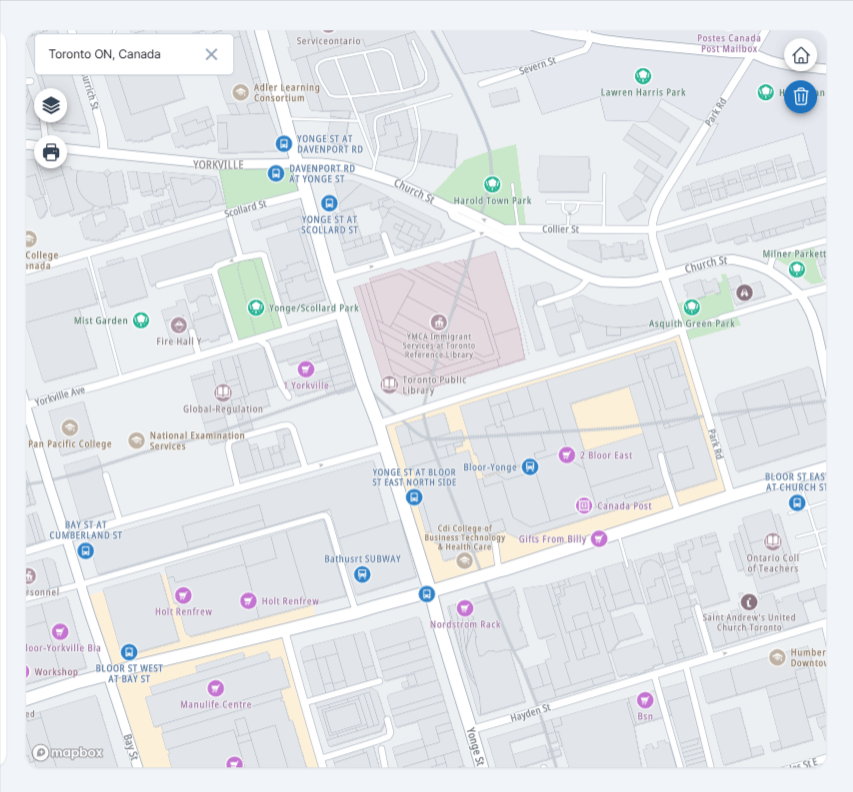This screenshot has width=853, height=792.
Task: Click the Asquith Green Park marker
Action: [691, 307]
